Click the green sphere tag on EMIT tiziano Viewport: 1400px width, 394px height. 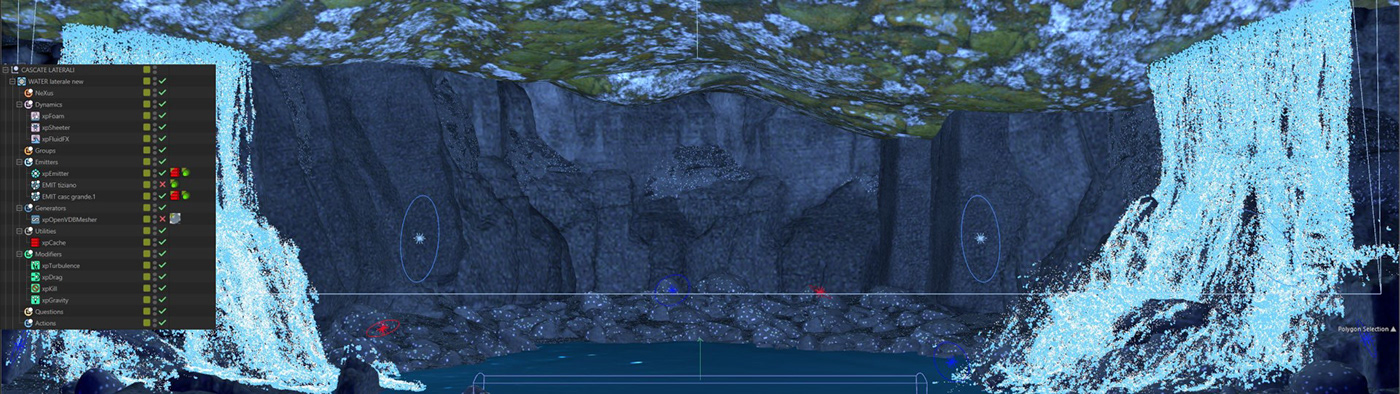[174, 185]
